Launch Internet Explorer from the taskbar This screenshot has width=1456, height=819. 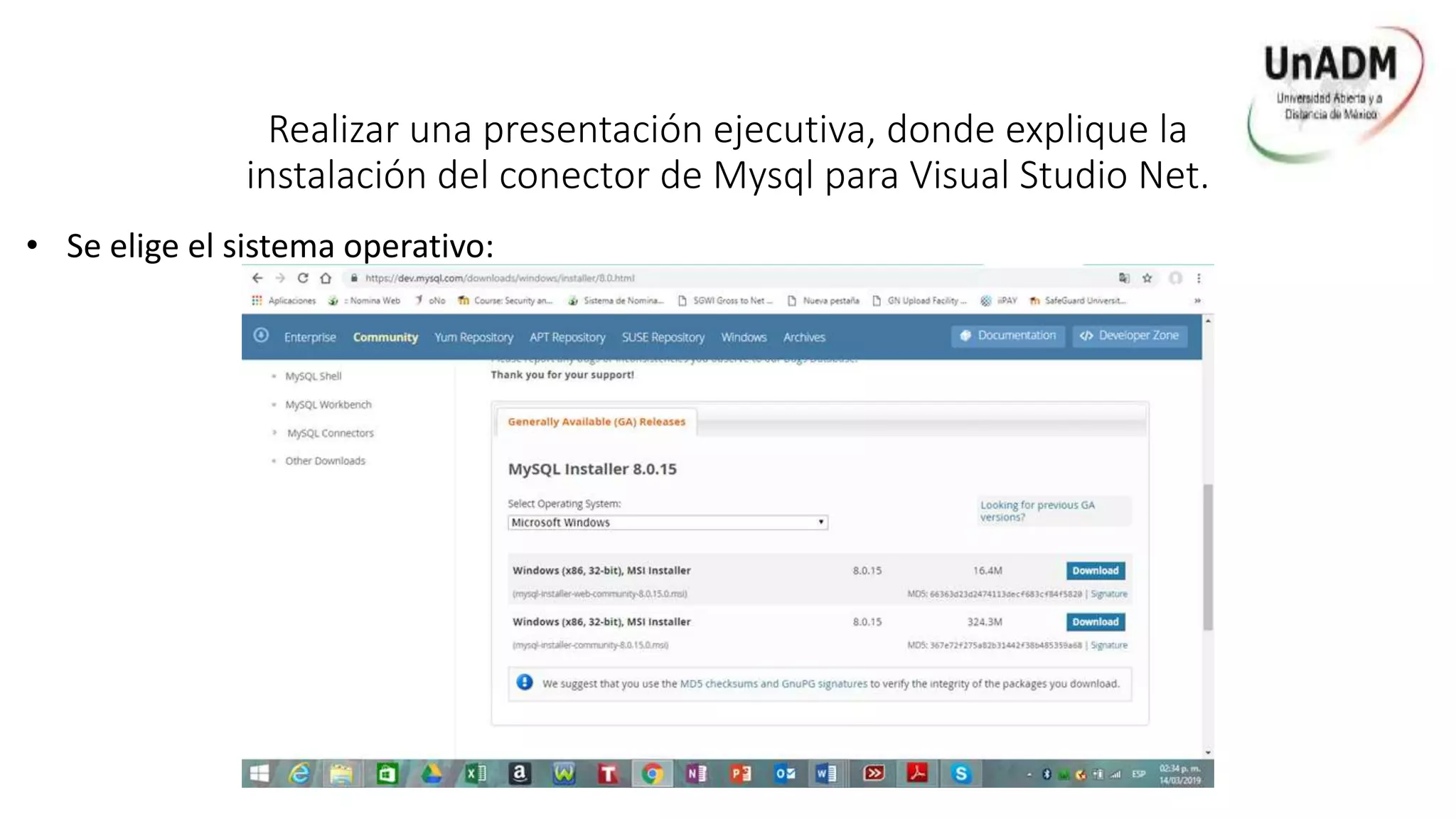pyautogui.click(x=299, y=773)
